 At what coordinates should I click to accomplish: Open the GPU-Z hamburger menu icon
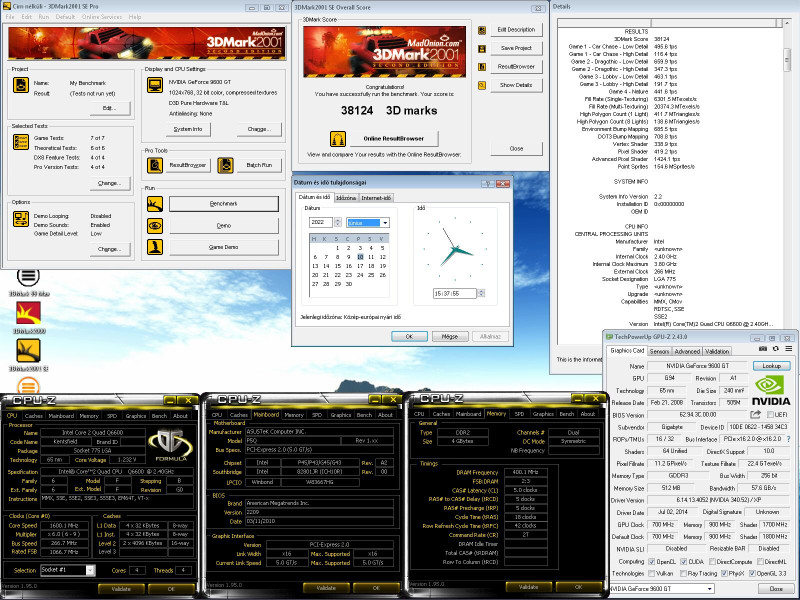pos(788,349)
